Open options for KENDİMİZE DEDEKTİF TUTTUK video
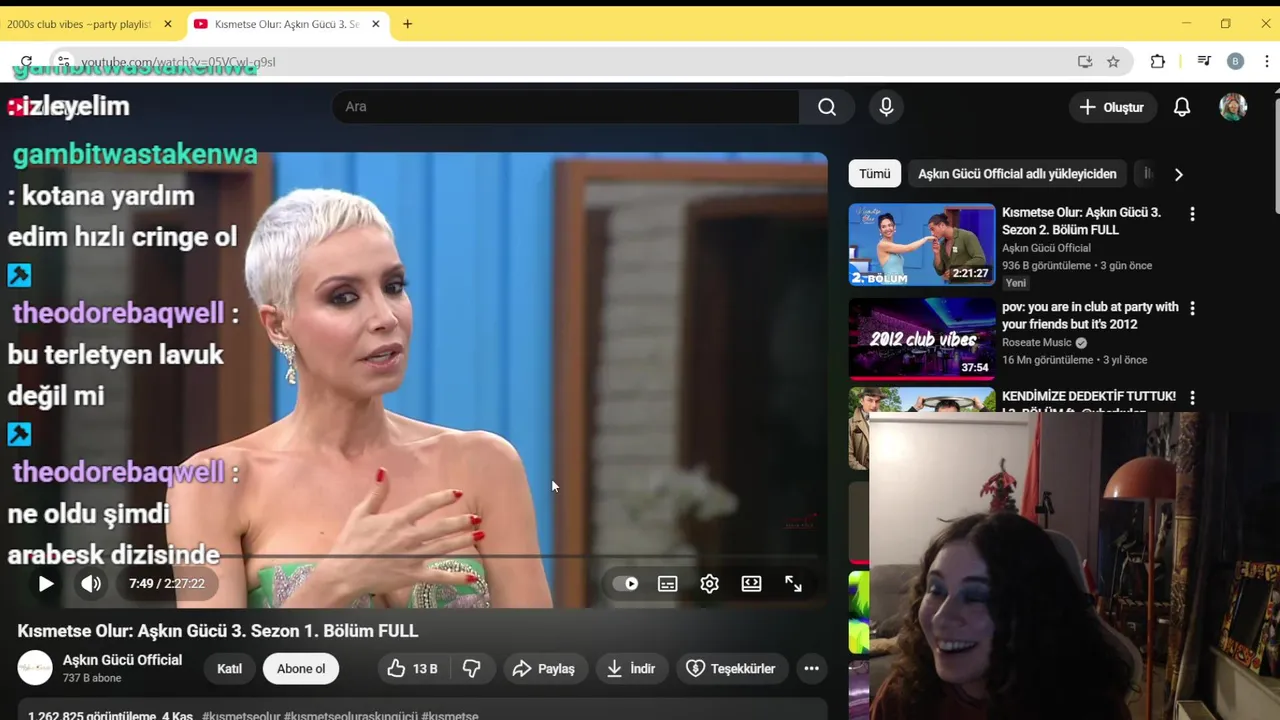This screenshot has width=1280, height=720. click(1192, 397)
